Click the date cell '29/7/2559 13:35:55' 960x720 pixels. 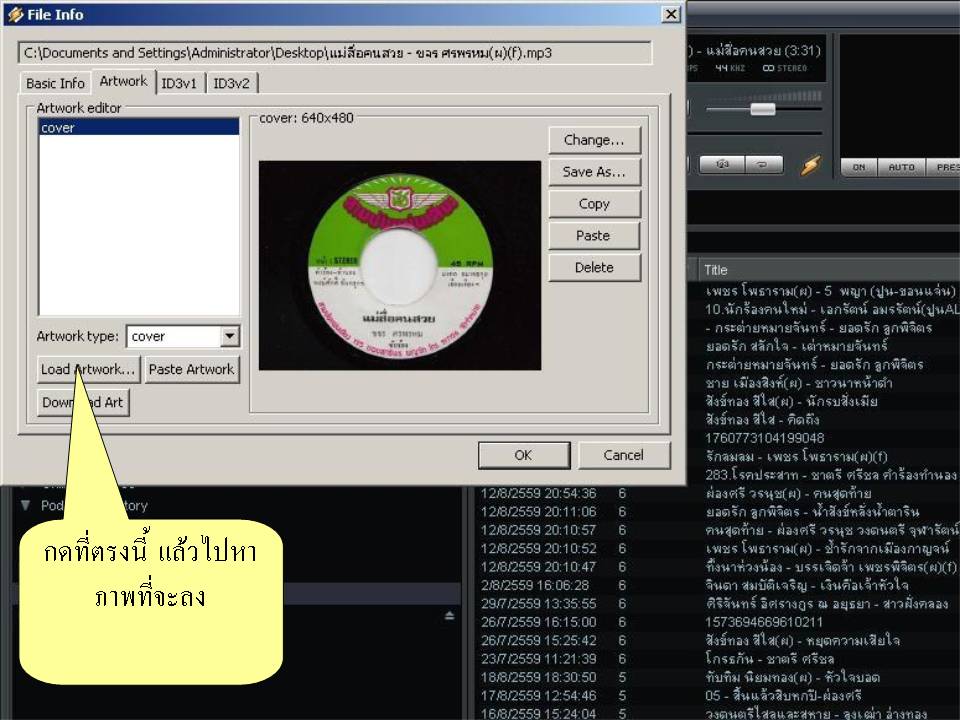pyautogui.click(x=538, y=603)
